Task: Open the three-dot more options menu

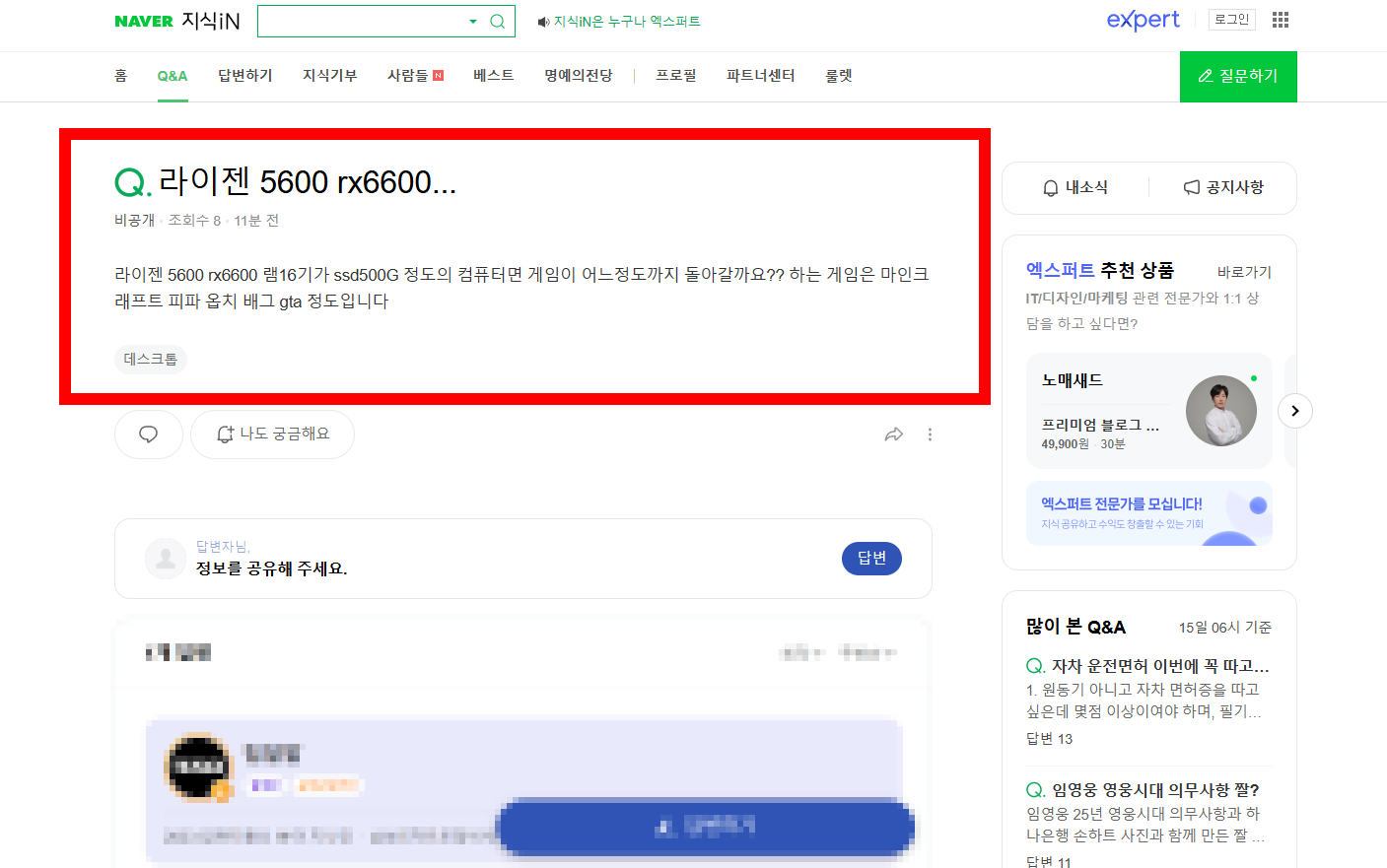Action: click(930, 434)
